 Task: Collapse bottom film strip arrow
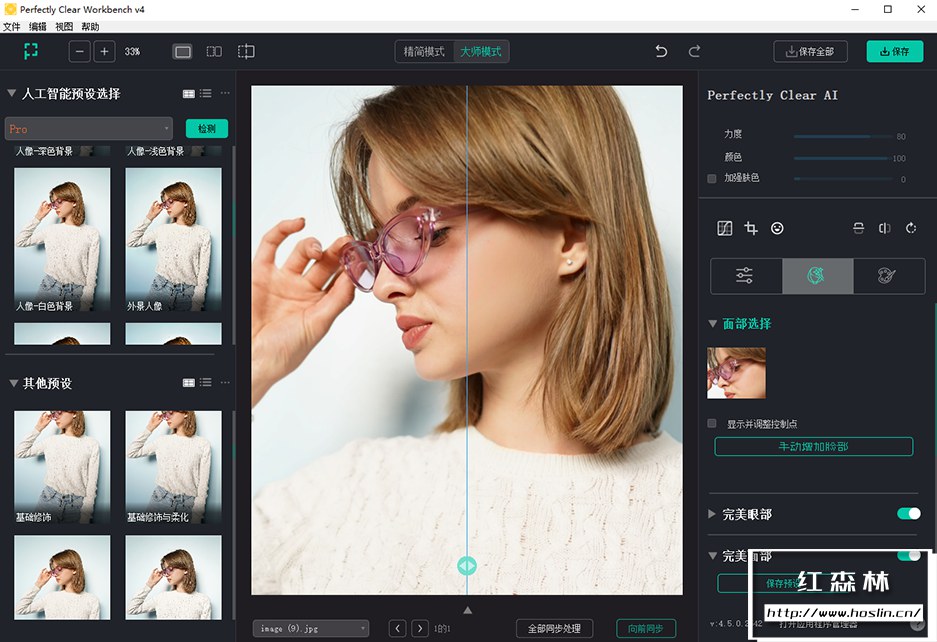pos(468,610)
